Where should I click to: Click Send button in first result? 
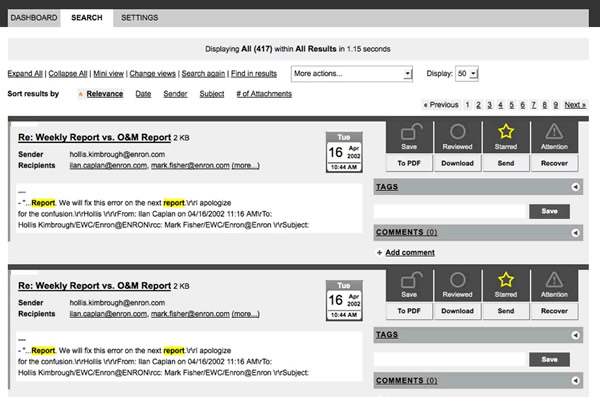coord(506,163)
